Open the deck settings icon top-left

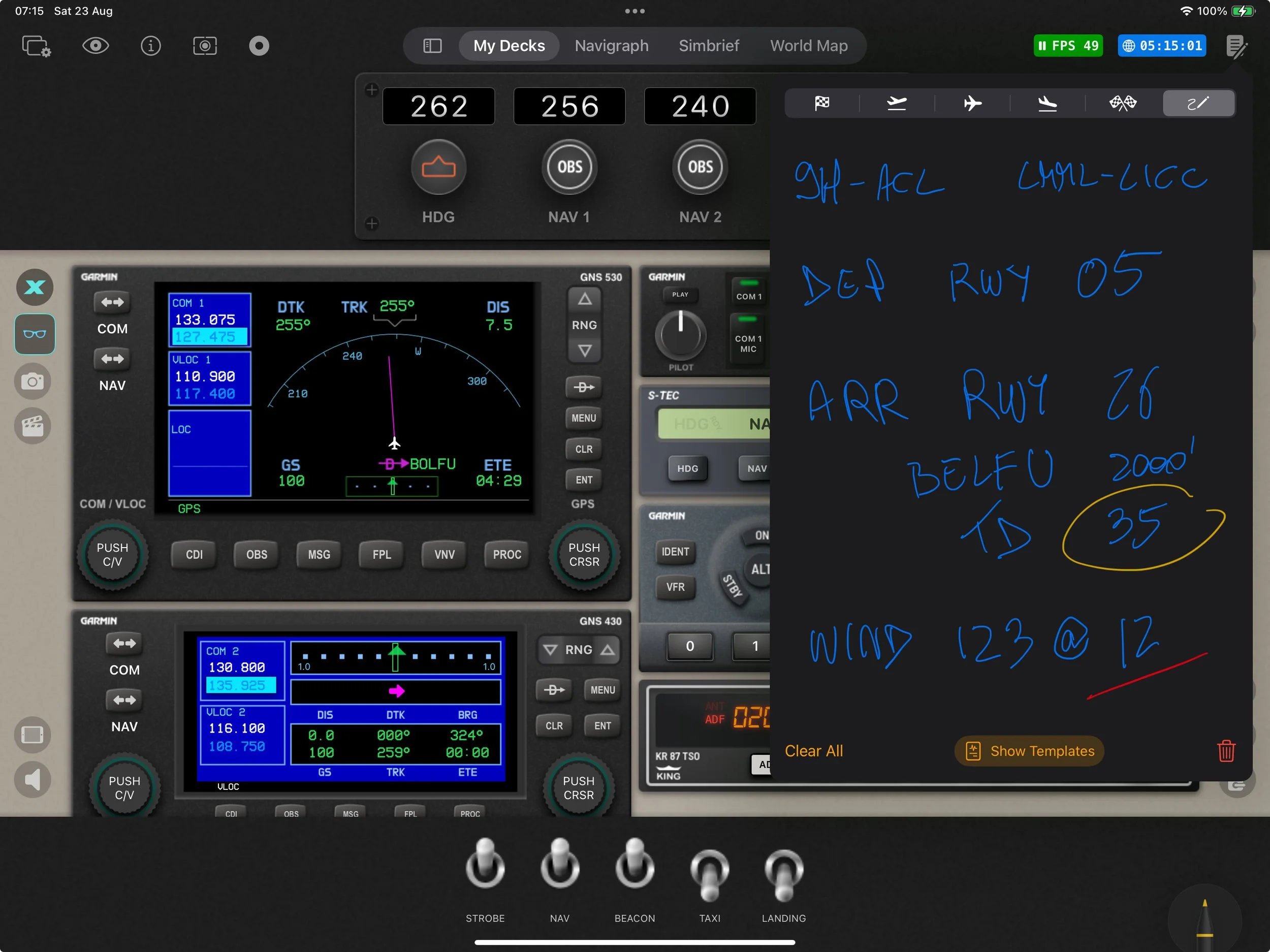tap(36, 46)
